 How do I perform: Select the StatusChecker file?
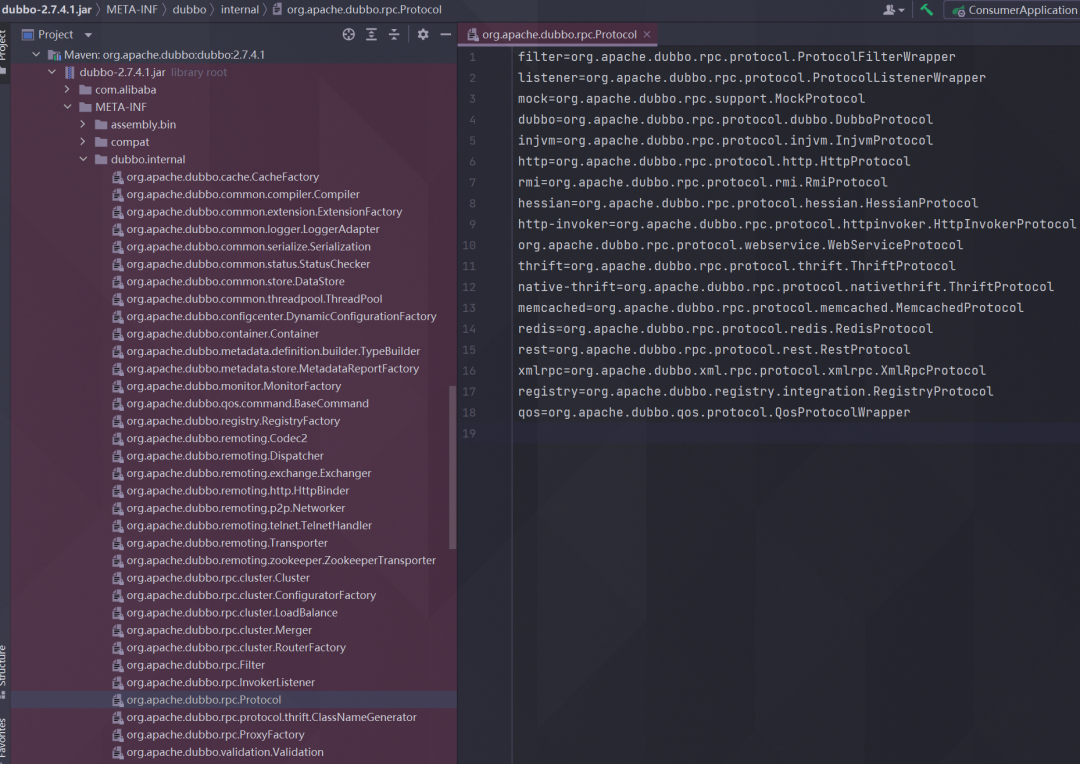(x=240, y=264)
